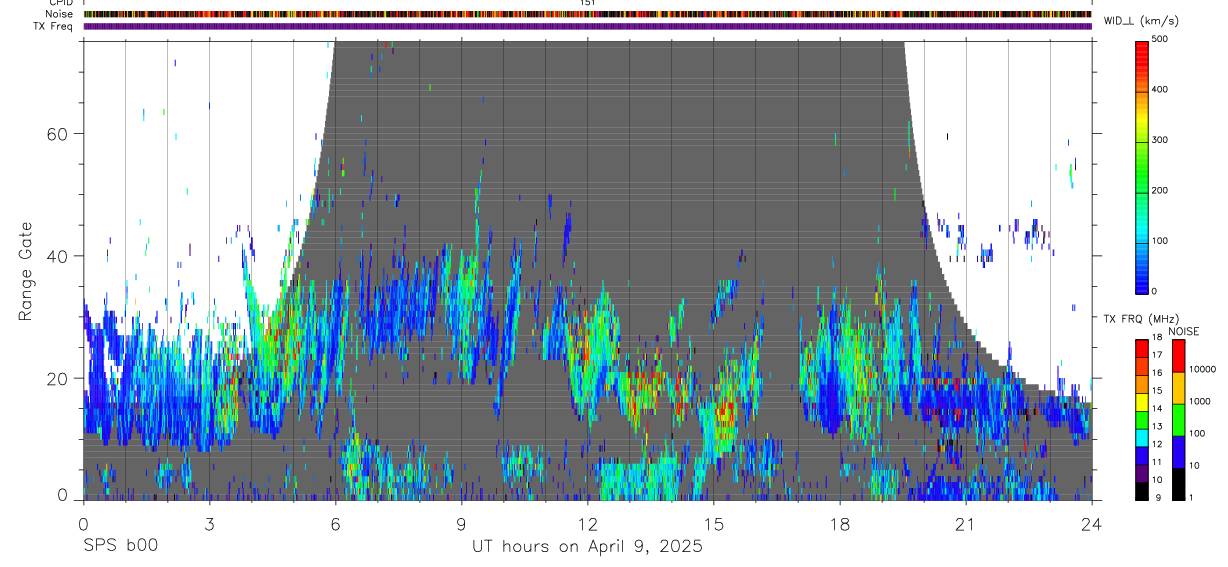
Task: Click the green swatch of the NOISE legend
Action: coord(1178,419)
